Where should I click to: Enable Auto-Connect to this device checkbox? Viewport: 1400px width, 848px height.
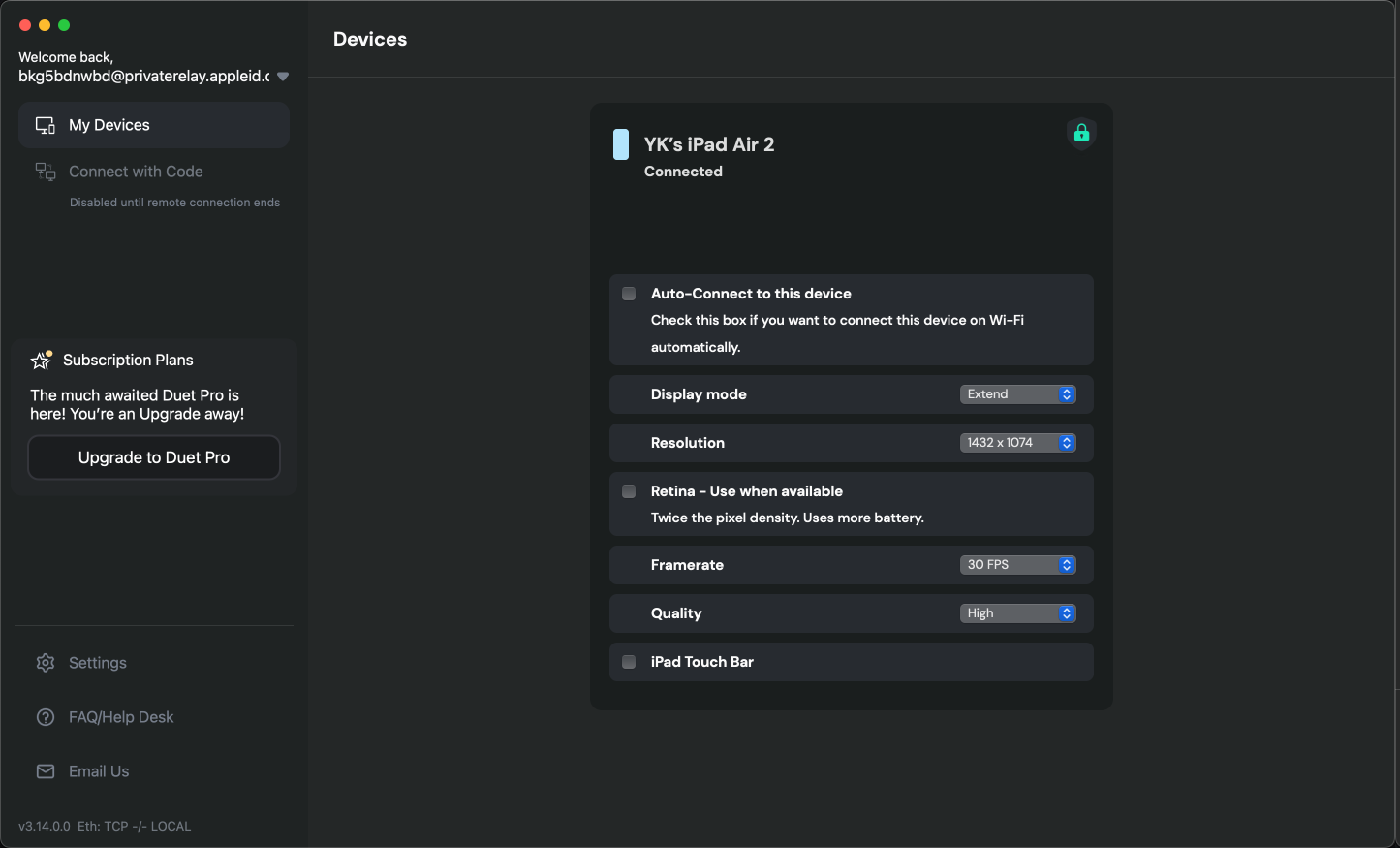coord(629,294)
